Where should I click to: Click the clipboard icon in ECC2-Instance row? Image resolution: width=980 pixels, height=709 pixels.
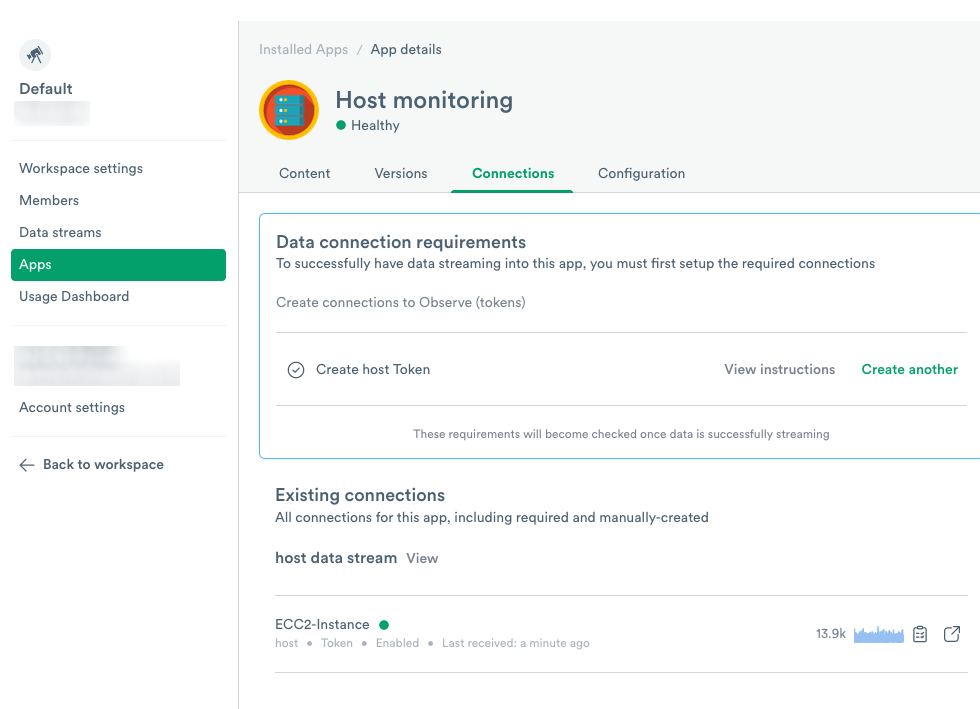(x=920, y=634)
